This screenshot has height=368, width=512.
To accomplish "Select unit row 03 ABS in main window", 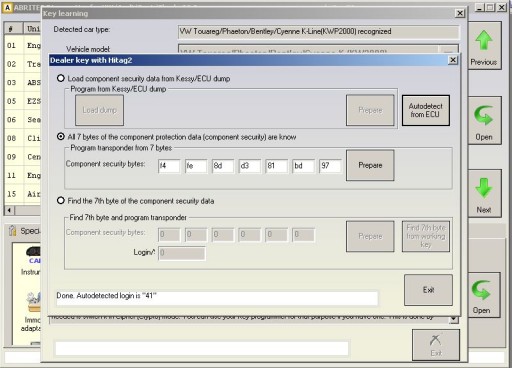I will 23,82.
